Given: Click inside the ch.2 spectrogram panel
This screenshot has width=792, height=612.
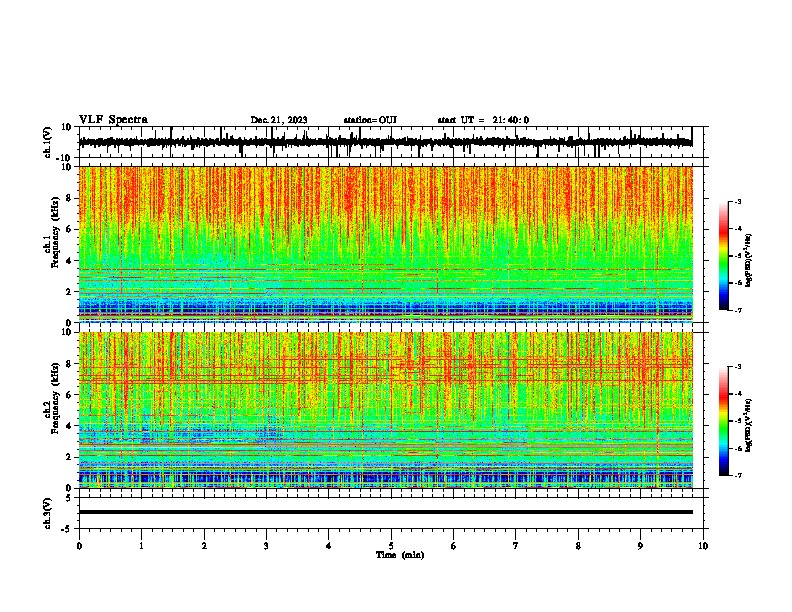Looking at the screenshot, I should pos(385,410).
